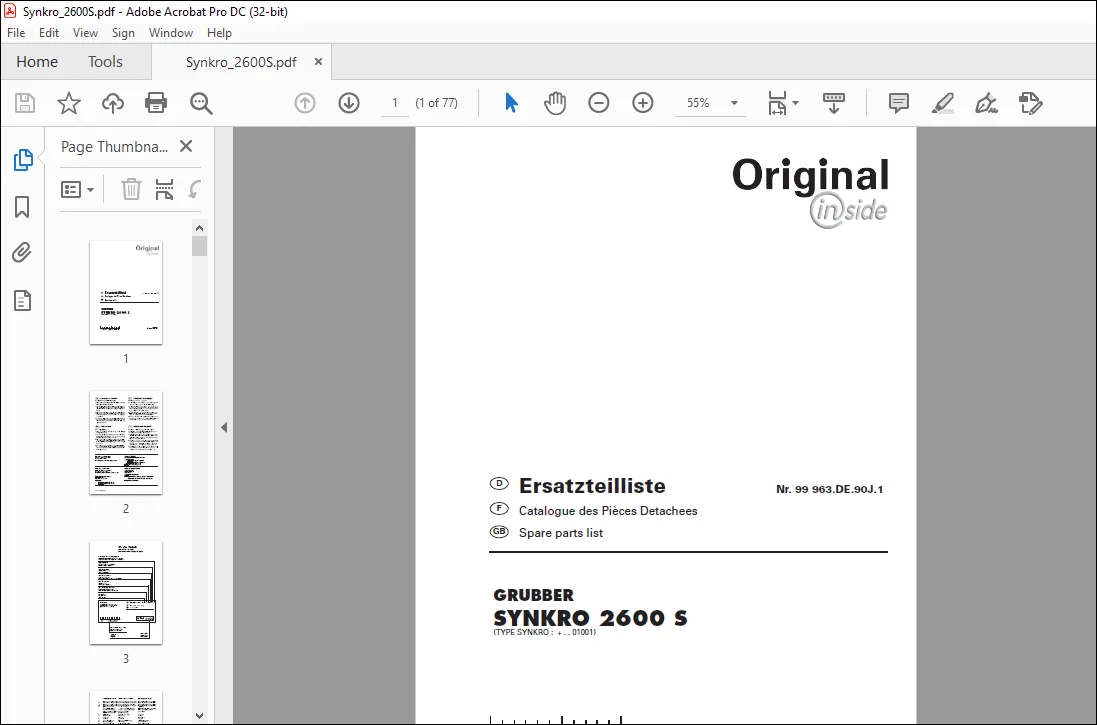
Task: Zoom in with the plus button
Action: (642, 103)
